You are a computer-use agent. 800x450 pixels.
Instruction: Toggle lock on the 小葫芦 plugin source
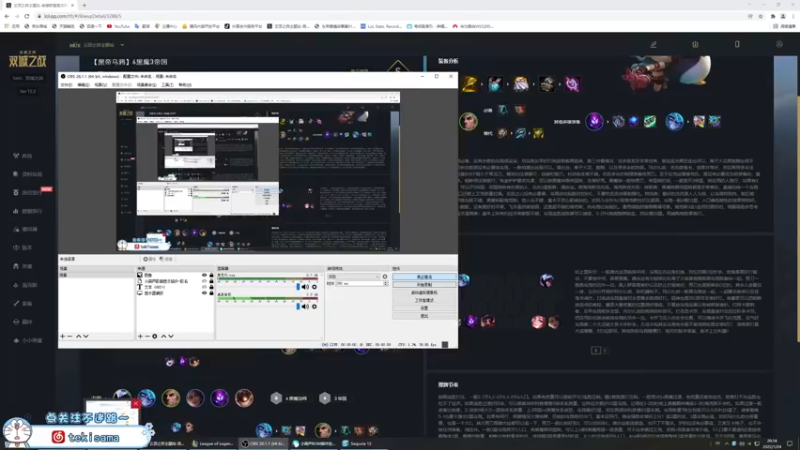point(211,281)
